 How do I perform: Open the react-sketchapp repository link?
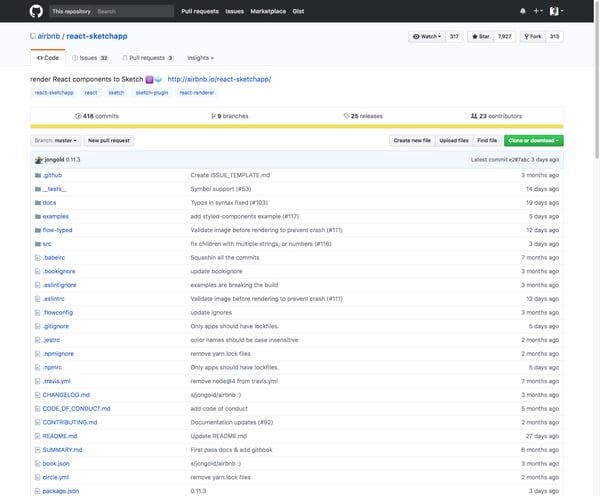97,36
